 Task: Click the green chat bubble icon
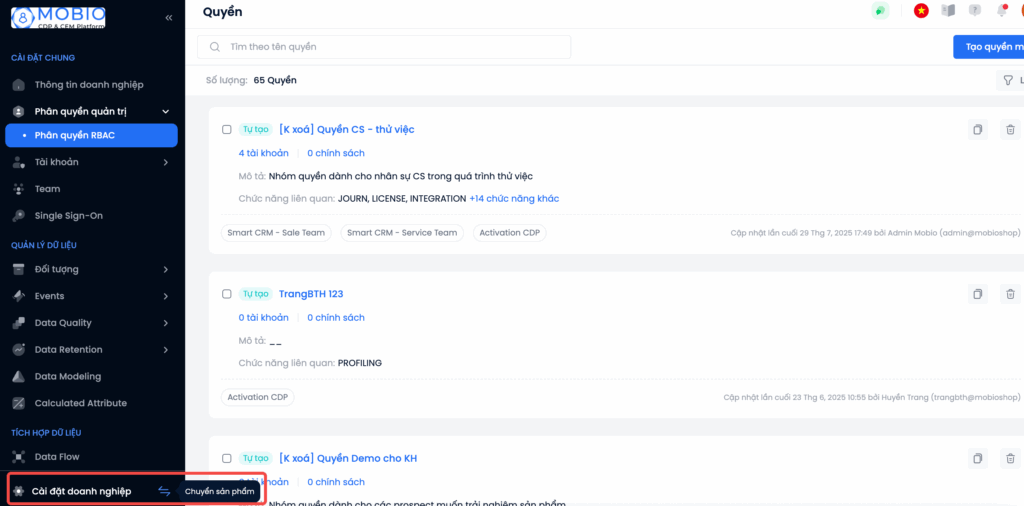click(x=880, y=11)
